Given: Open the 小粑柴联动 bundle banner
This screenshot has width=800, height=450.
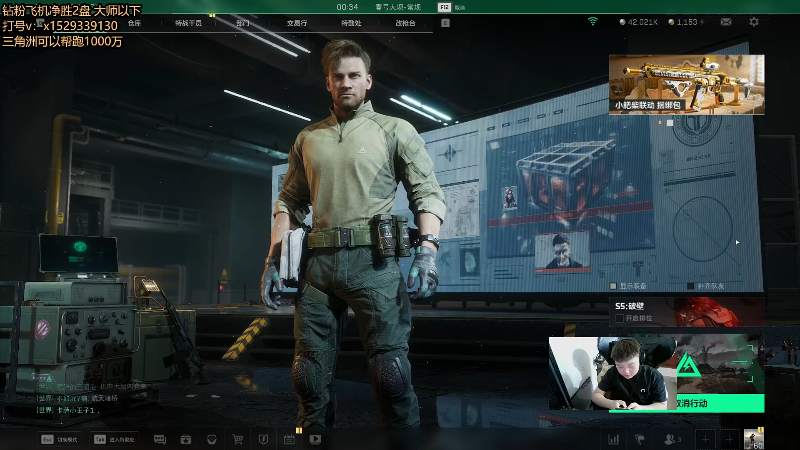Looking at the screenshot, I should tap(687, 85).
